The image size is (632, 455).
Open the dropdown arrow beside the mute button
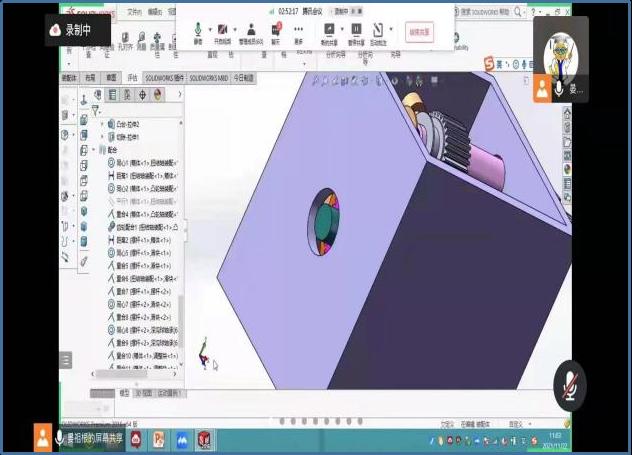[x=209, y=30]
